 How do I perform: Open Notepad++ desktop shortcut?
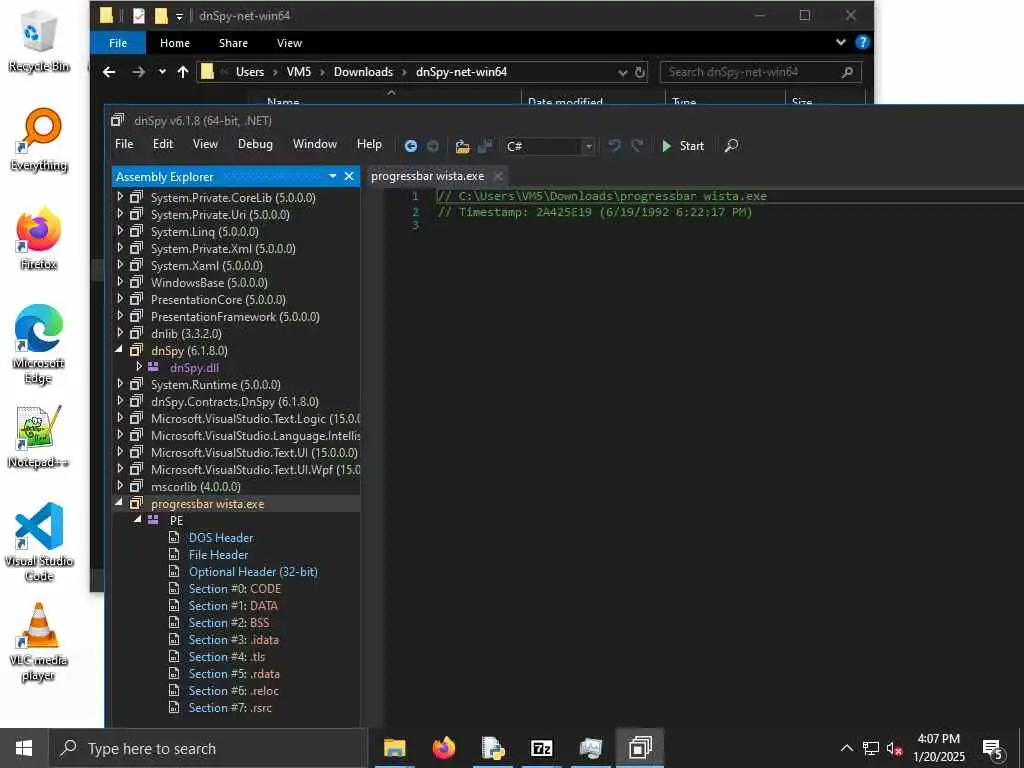[38, 436]
